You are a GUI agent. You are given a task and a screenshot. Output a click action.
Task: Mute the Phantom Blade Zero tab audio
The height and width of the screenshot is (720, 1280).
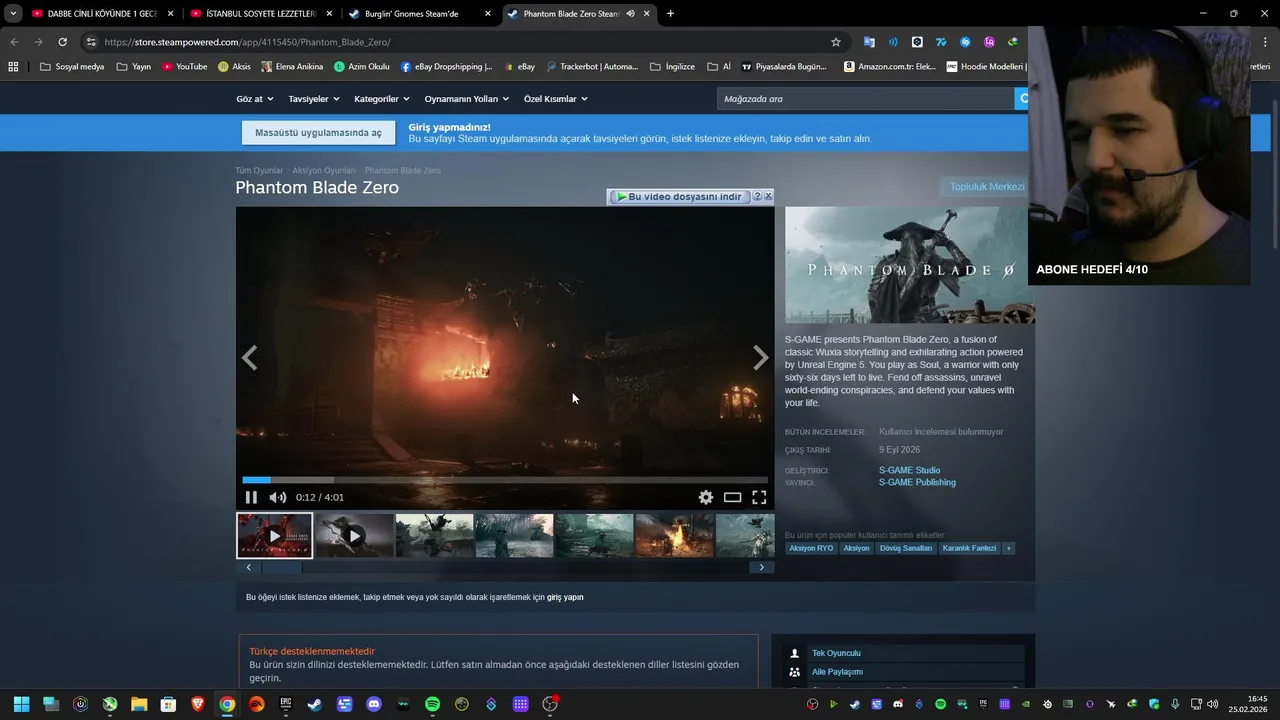click(x=630, y=14)
